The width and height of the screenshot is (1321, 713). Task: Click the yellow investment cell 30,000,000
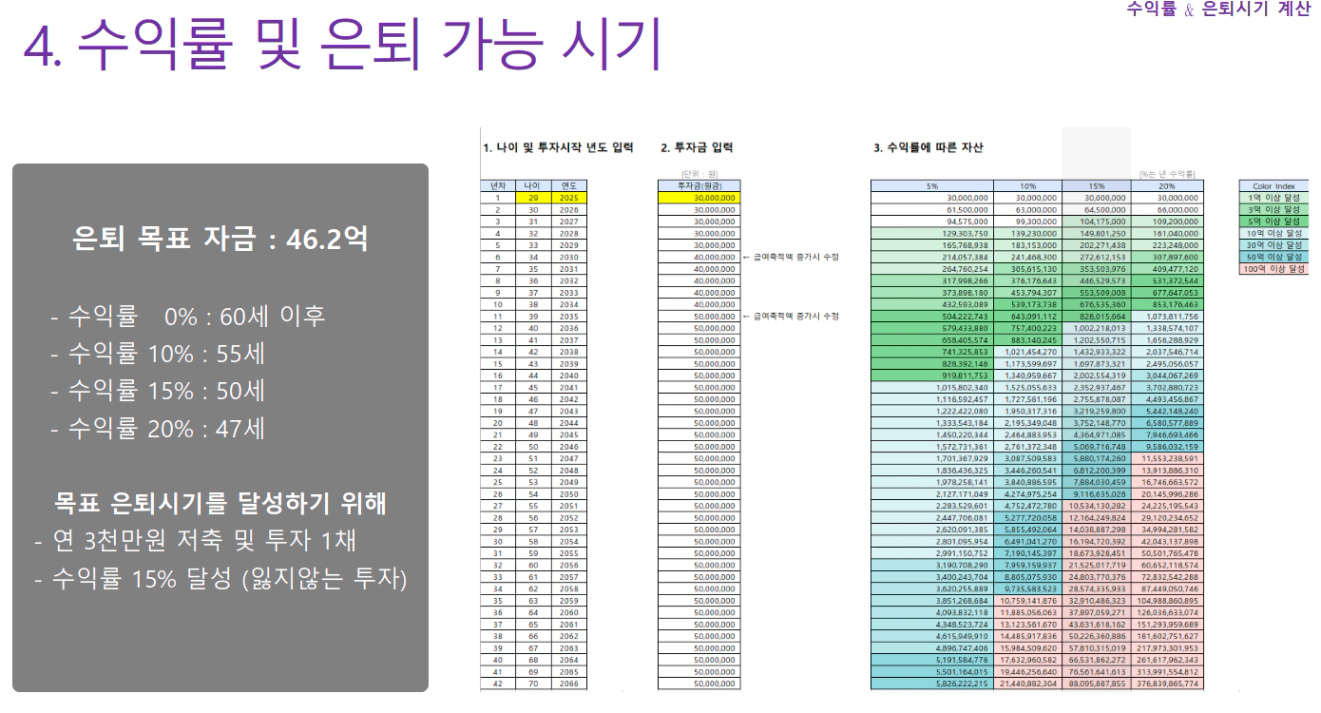tap(699, 198)
